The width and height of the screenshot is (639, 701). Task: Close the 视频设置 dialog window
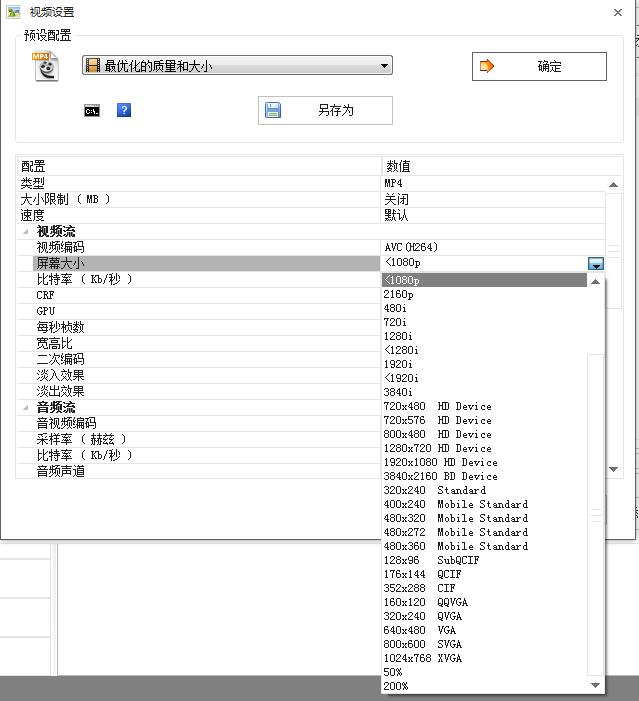click(617, 12)
